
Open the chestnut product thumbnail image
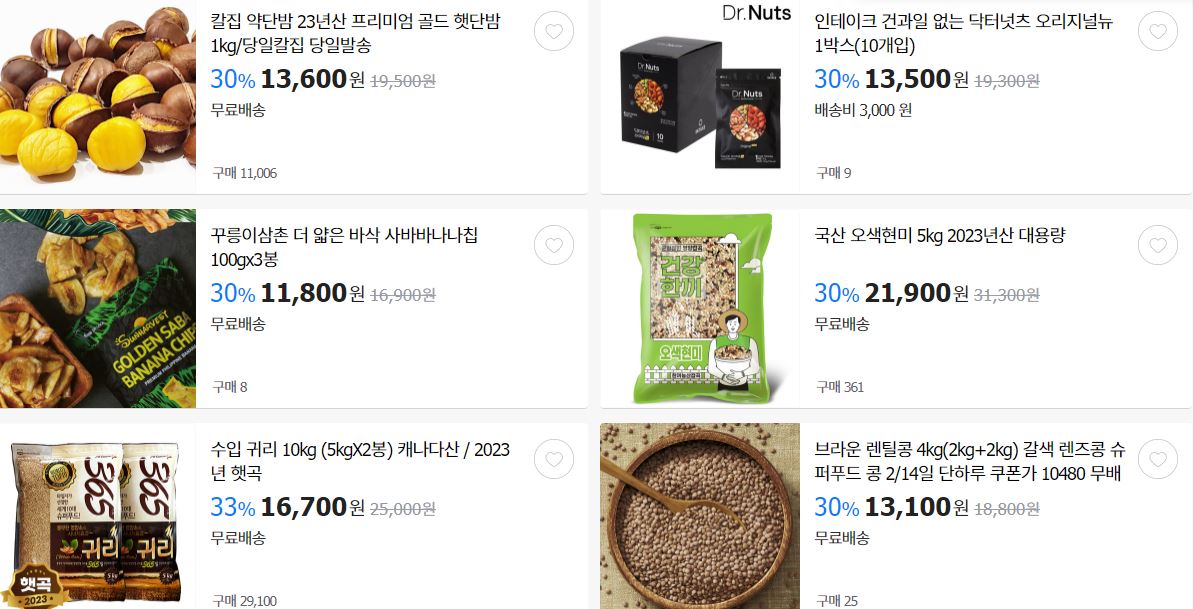coord(97,97)
